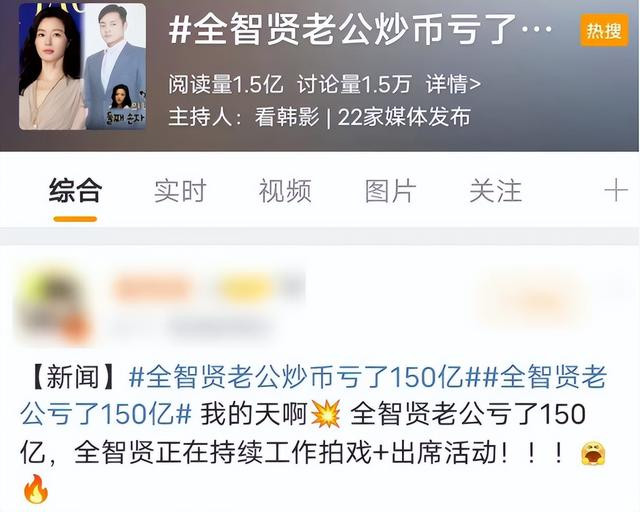Tap the fire emoji at post end
This screenshot has height=512, width=640.
pos(36,489)
